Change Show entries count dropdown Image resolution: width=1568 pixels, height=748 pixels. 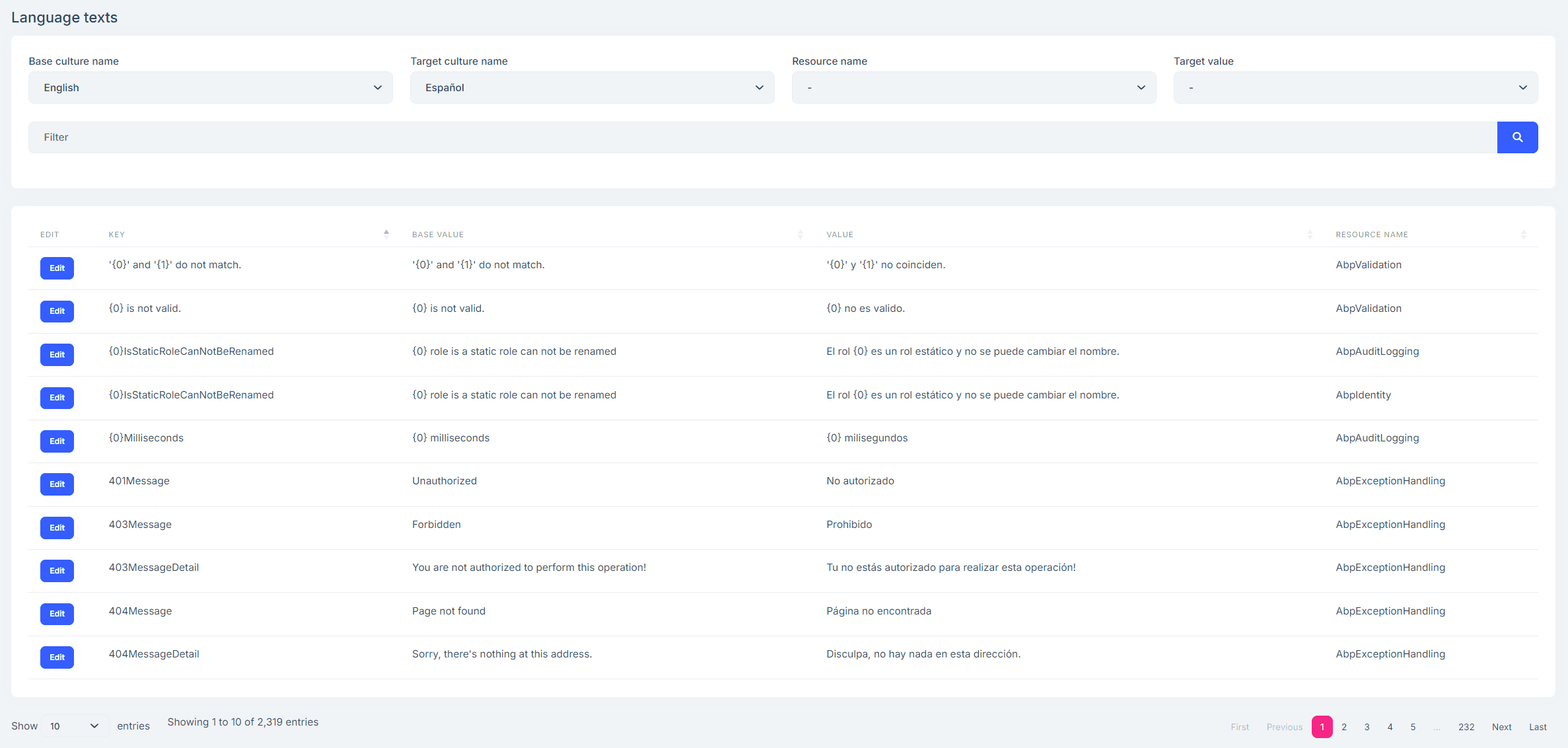coord(74,726)
